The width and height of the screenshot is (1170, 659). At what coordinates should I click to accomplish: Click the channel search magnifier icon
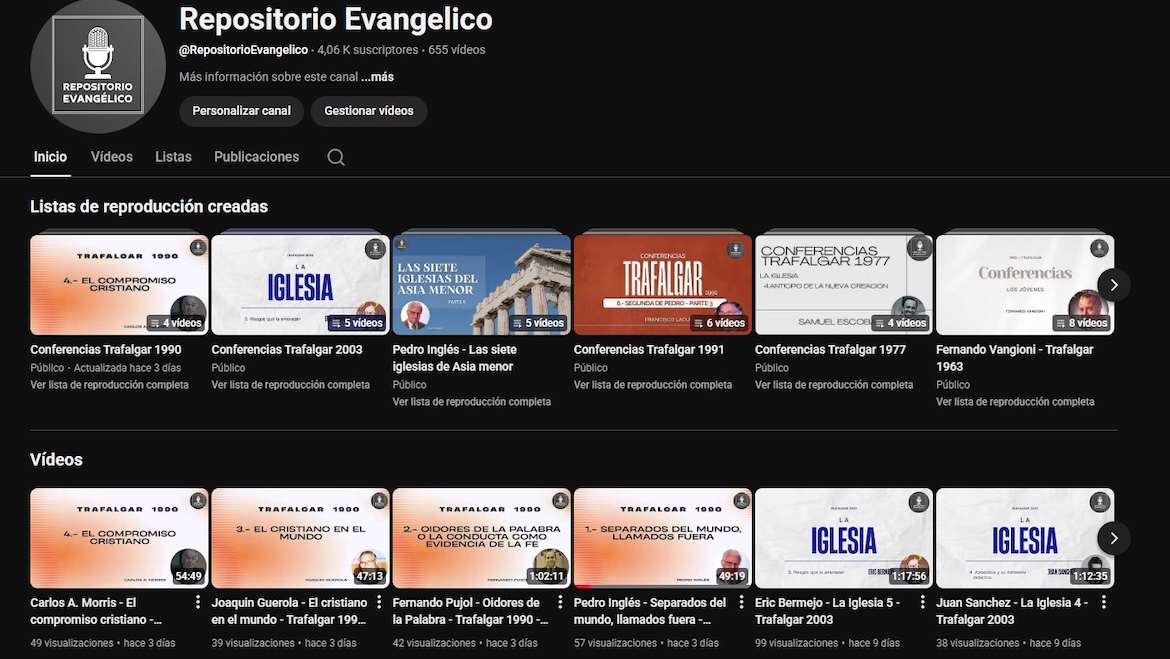click(x=336, y=157)
